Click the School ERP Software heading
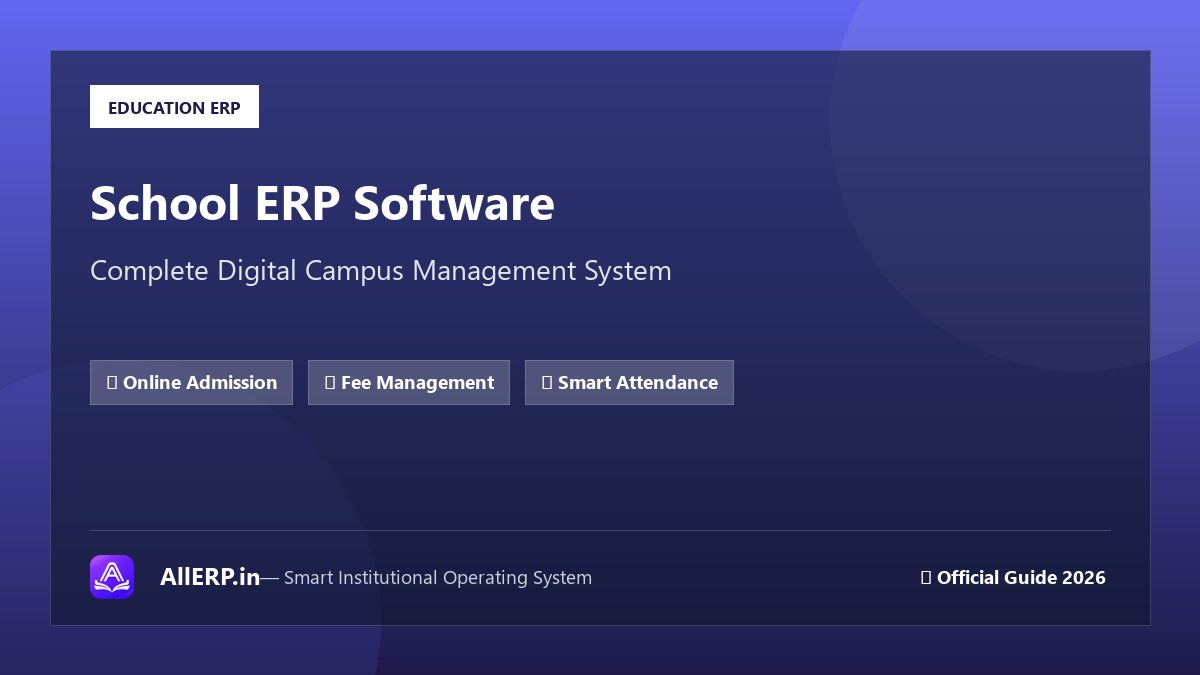 [x=322, y=203]
